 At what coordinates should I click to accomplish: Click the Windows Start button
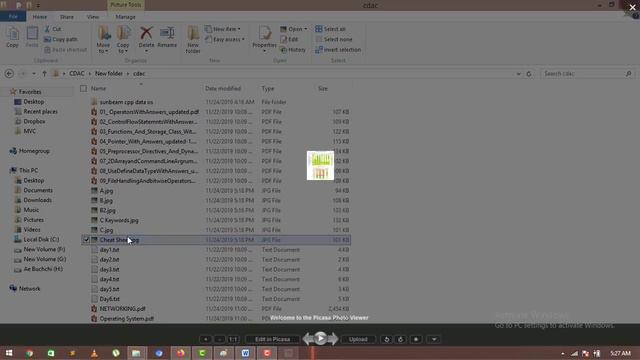pyautogui.click(x=9, y=353)
